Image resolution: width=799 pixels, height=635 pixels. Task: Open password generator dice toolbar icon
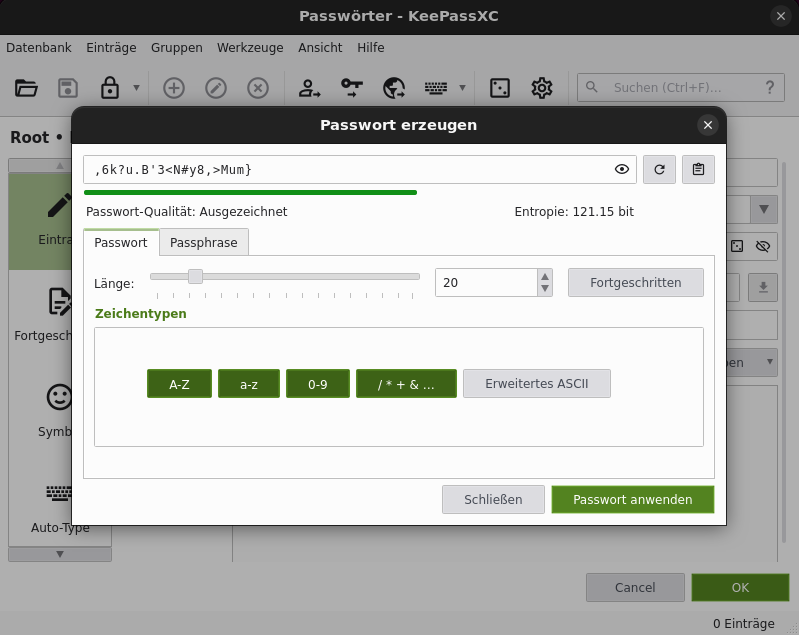point(499,88)
